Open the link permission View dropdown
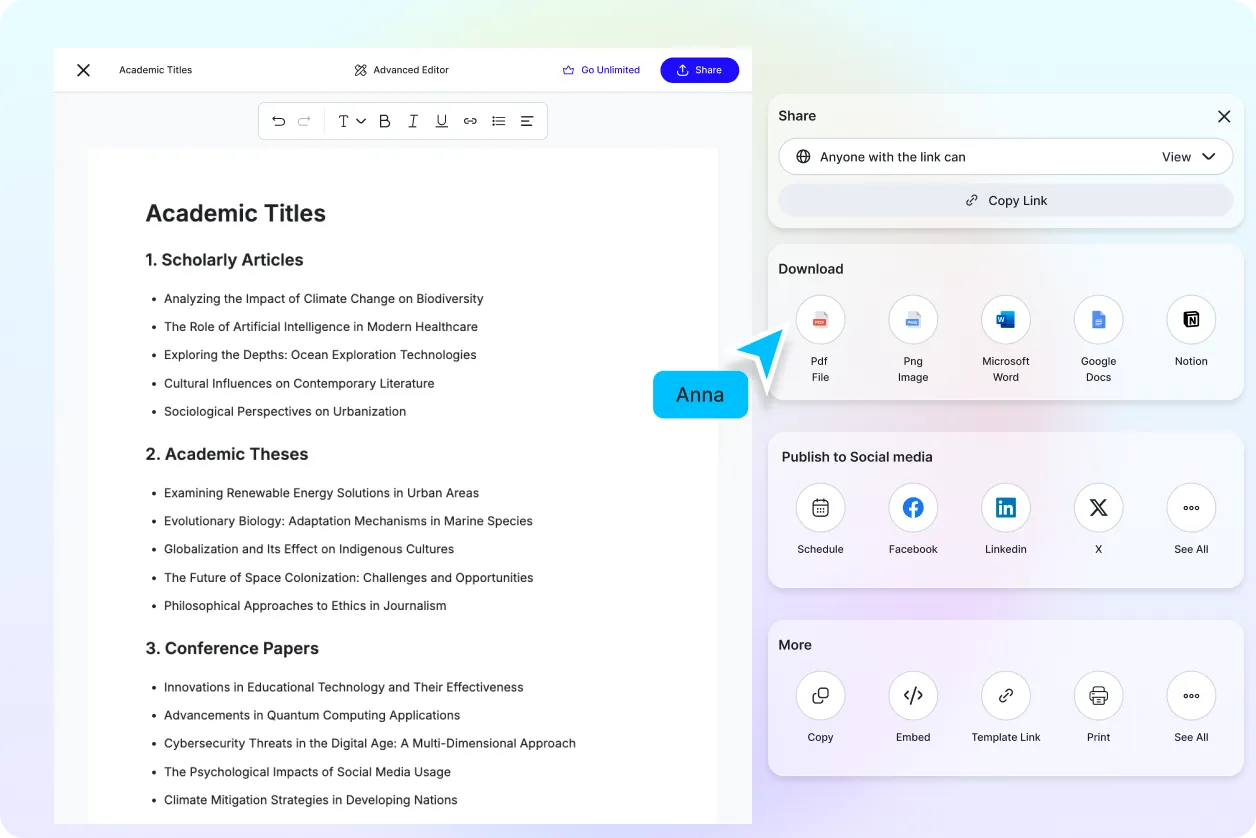Viewport: 1256px width, 838px height. coord(1188,156)
